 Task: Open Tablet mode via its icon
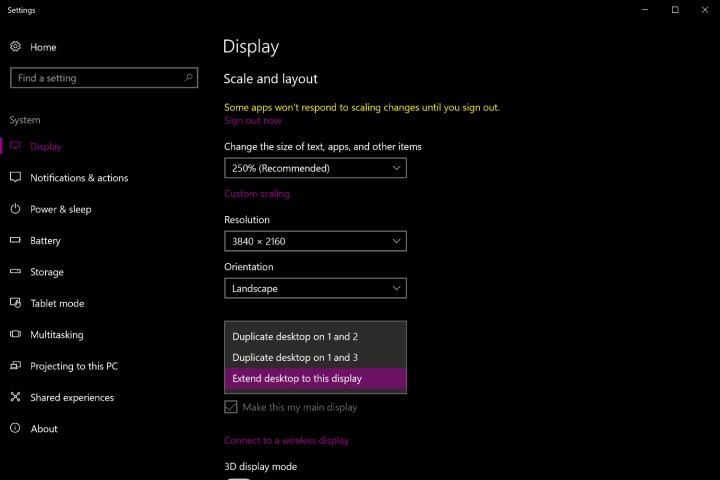tap(15, 303)
